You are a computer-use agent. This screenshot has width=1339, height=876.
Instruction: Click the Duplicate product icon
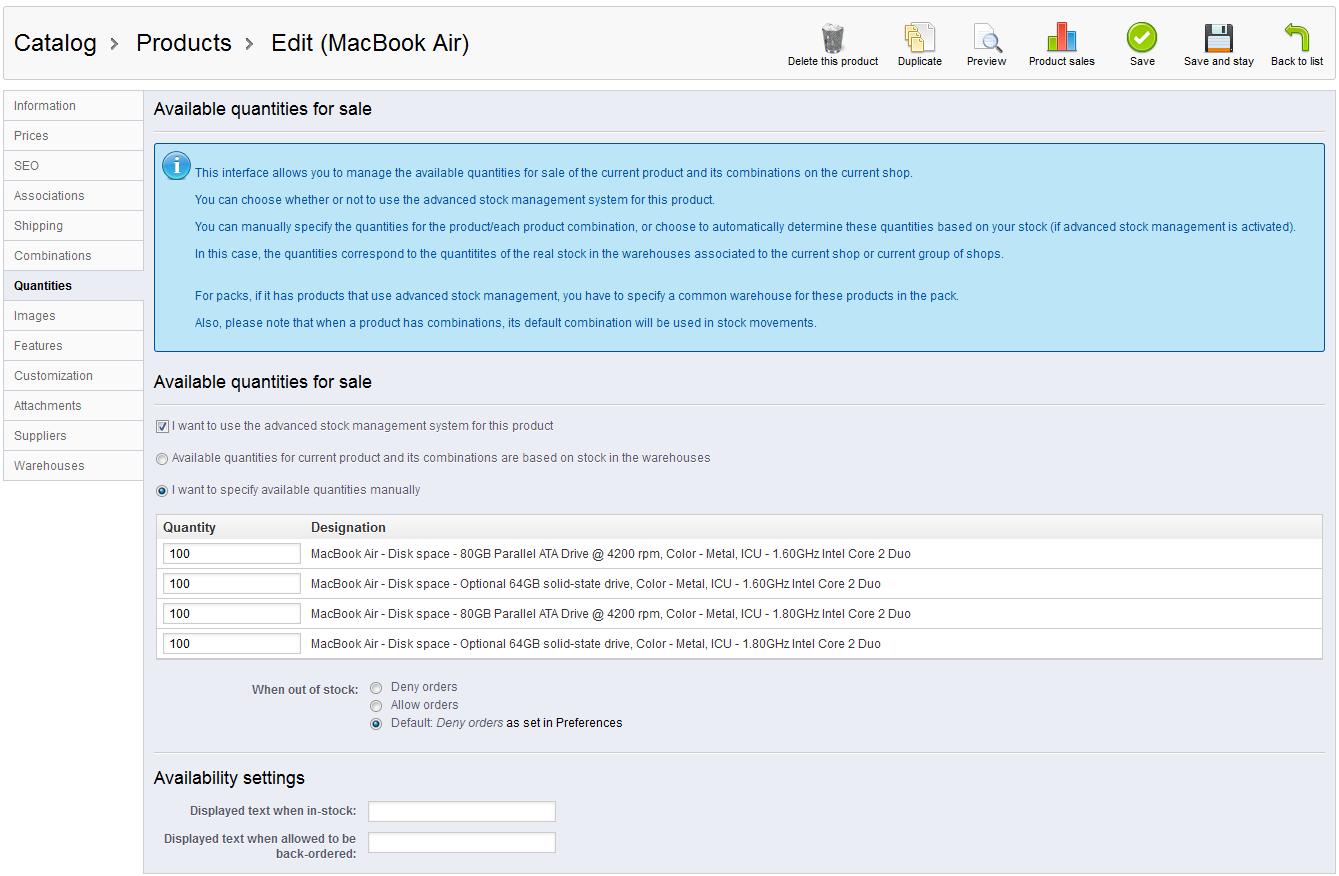pyautogui.click(x=919, y=39)
